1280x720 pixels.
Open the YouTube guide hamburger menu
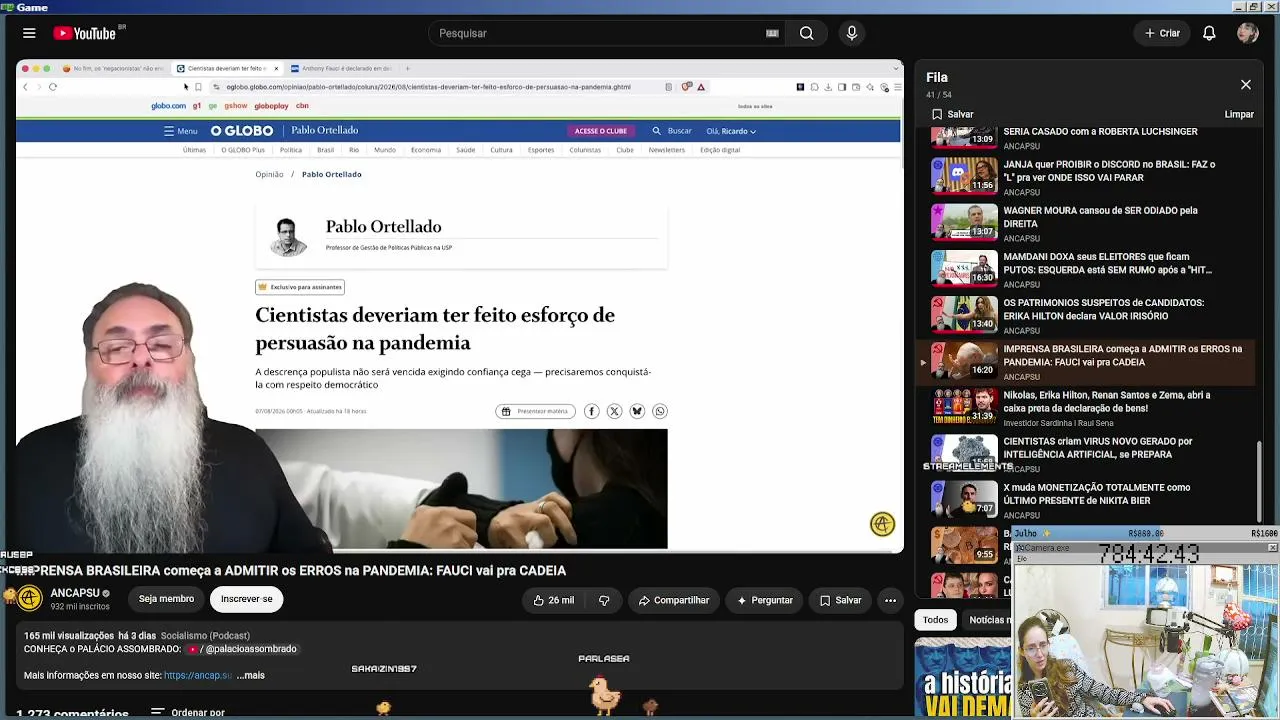pyautogui.click(x=29, y=33)
